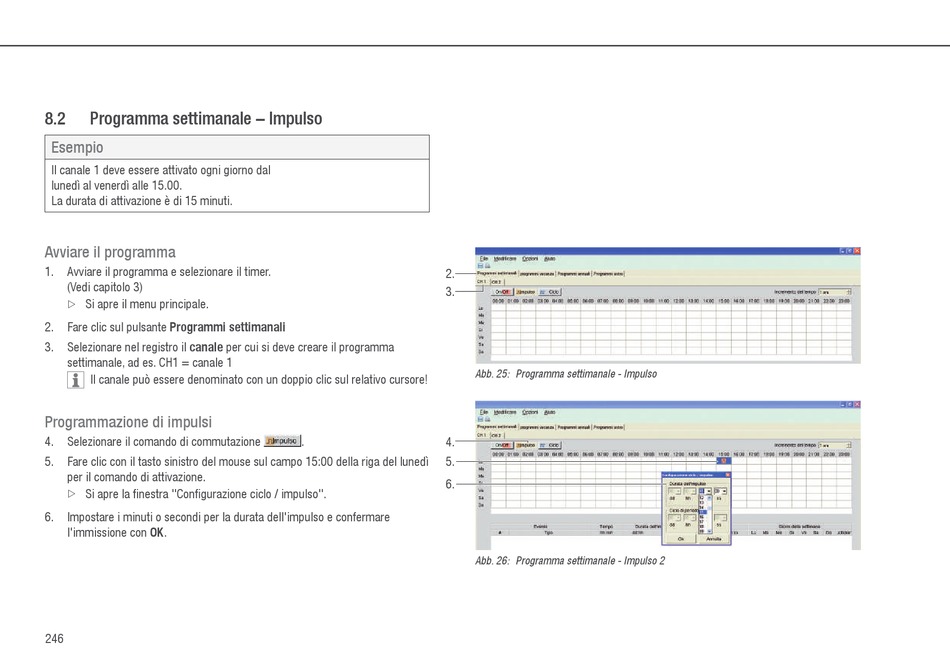950x670 pixels.
Task: Open the File menu in figure 26
Action: pos(484,412)
